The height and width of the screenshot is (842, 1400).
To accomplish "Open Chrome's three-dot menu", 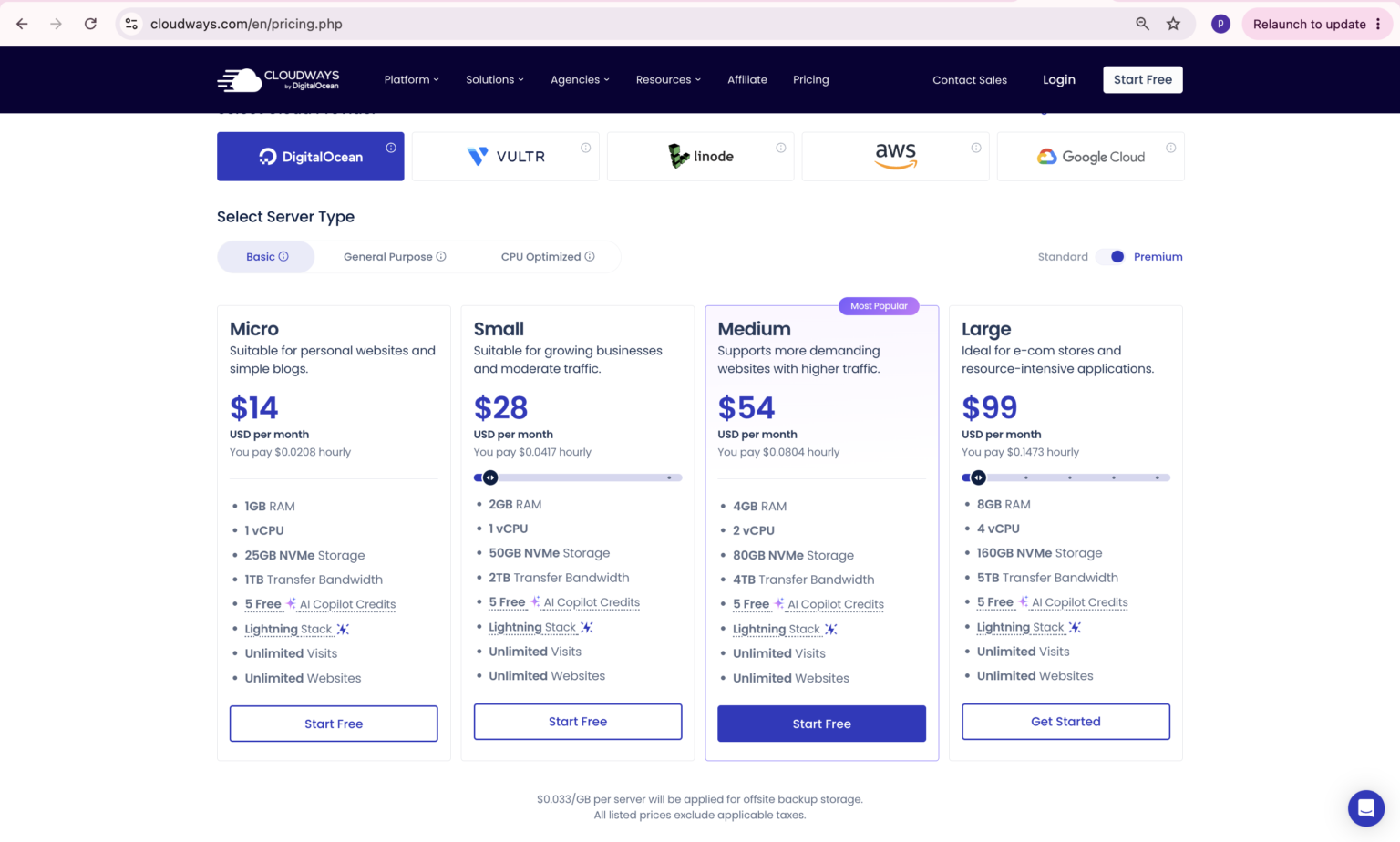I will point(1378,24).
